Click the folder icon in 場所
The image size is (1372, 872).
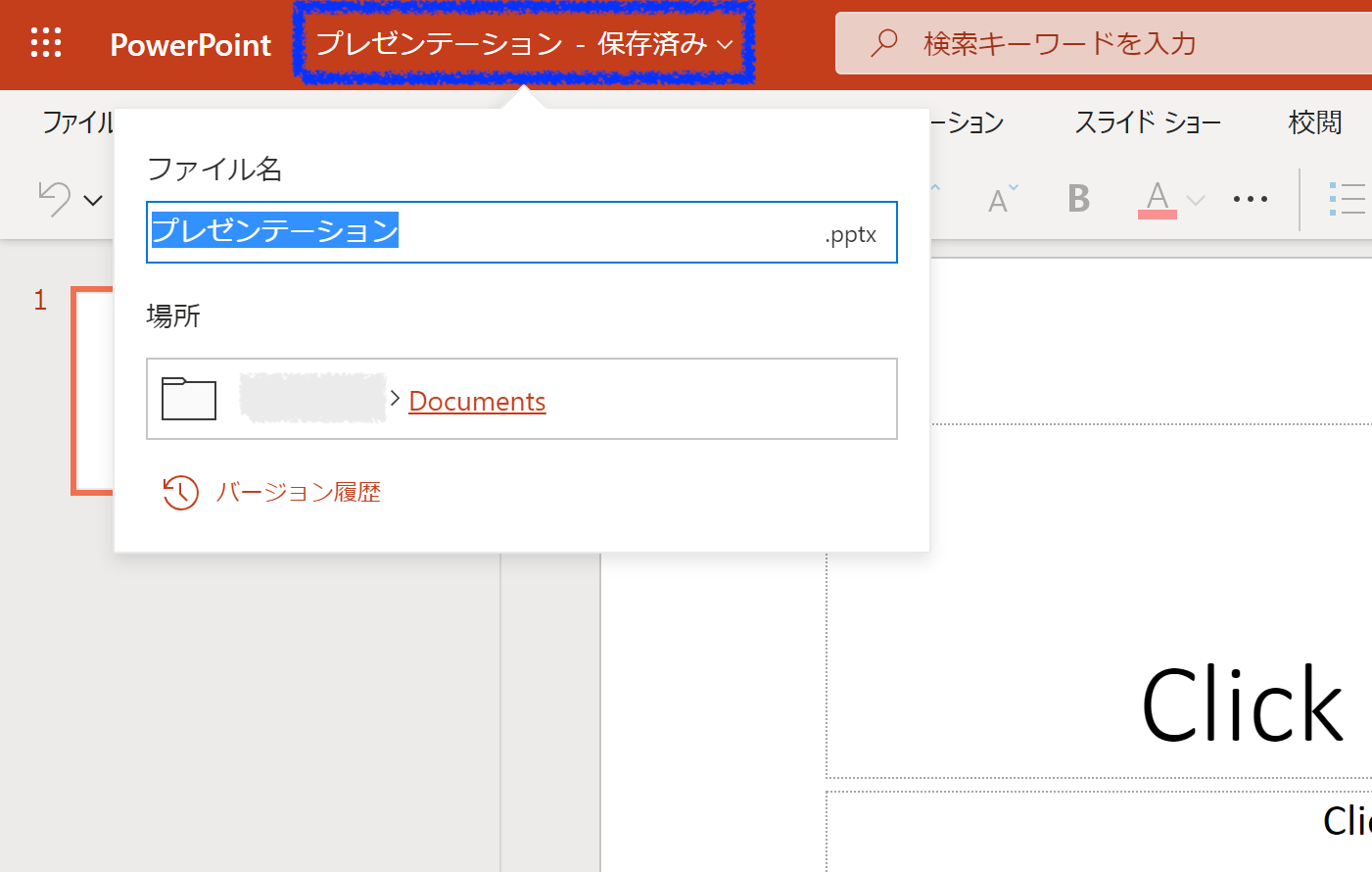tap(189, 399)
